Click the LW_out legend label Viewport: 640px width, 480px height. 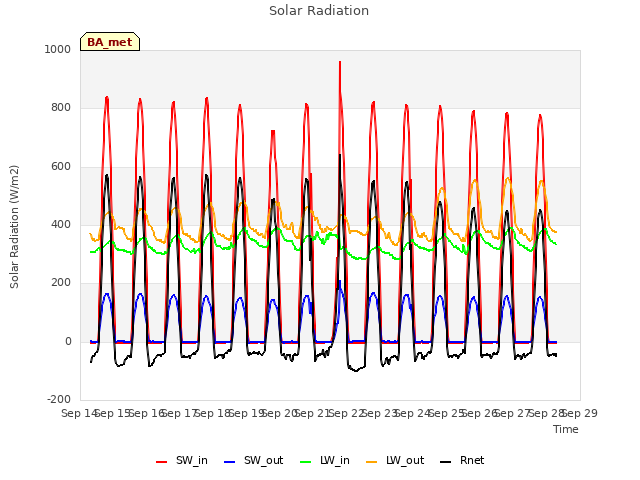pos(405,460)
